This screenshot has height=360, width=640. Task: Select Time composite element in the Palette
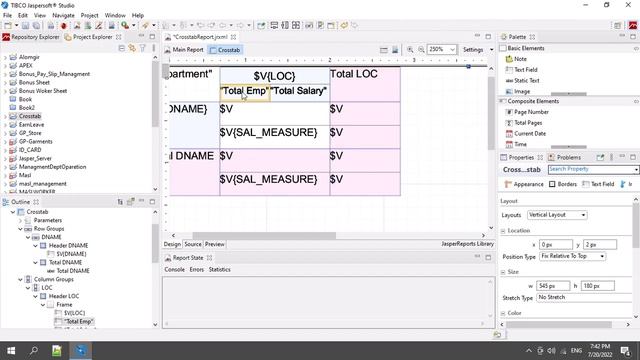520,144
